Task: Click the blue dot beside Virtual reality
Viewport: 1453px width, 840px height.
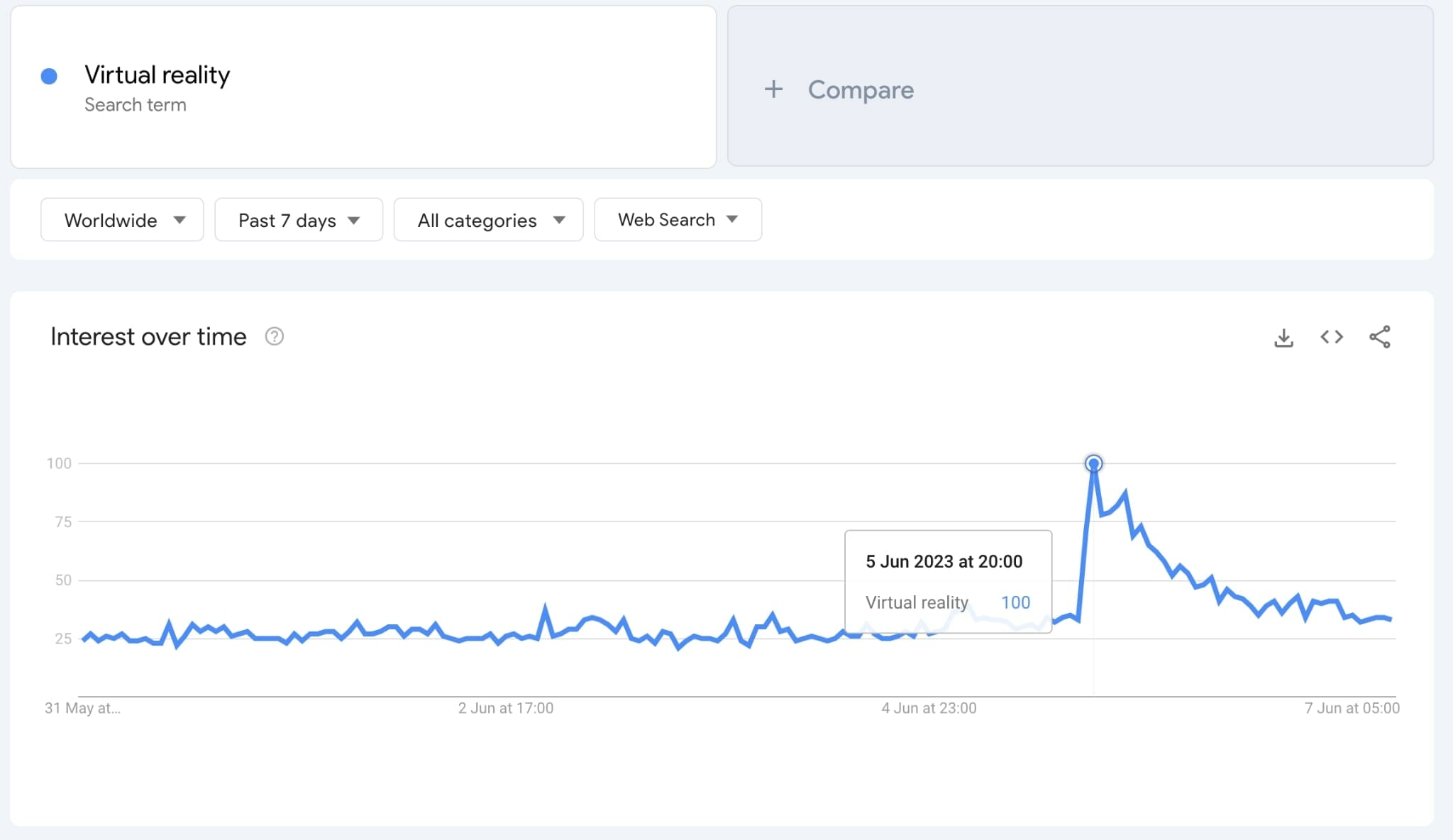Action: (49, 77)
